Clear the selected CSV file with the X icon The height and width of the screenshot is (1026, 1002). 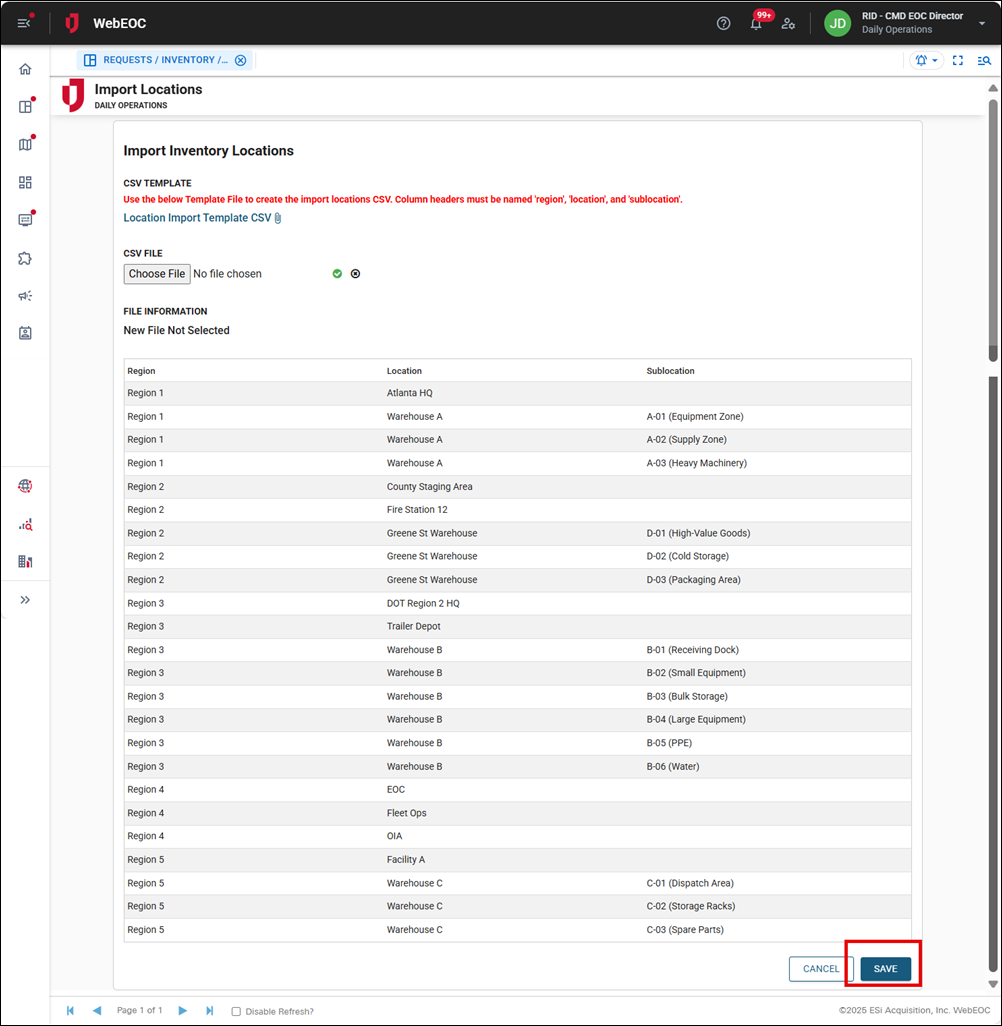[355, 273]
